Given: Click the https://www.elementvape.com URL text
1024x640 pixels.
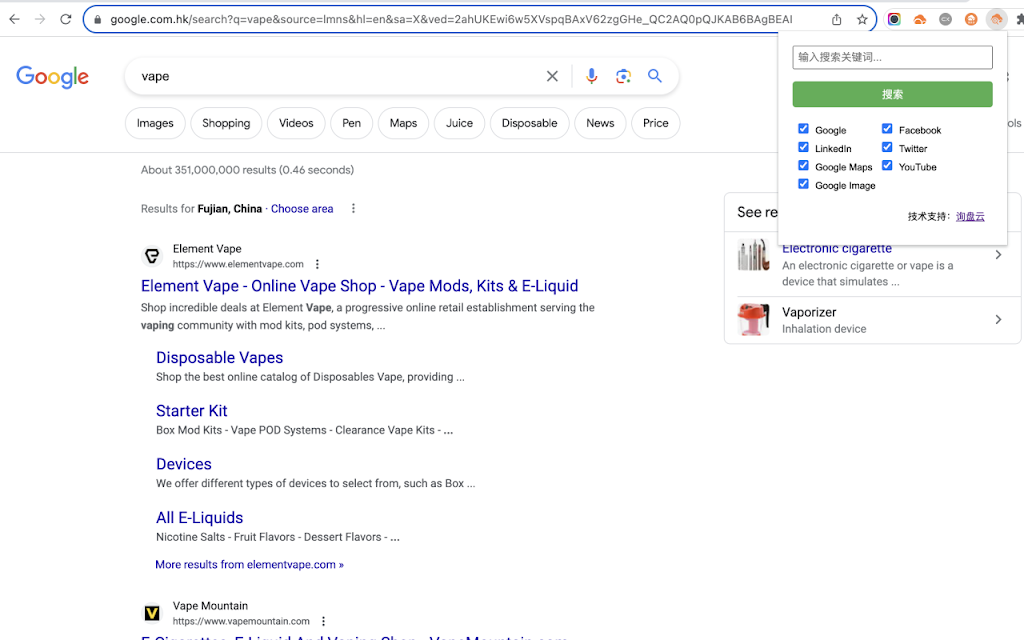Looking at the screenshot, I should [x=238, y=264].
